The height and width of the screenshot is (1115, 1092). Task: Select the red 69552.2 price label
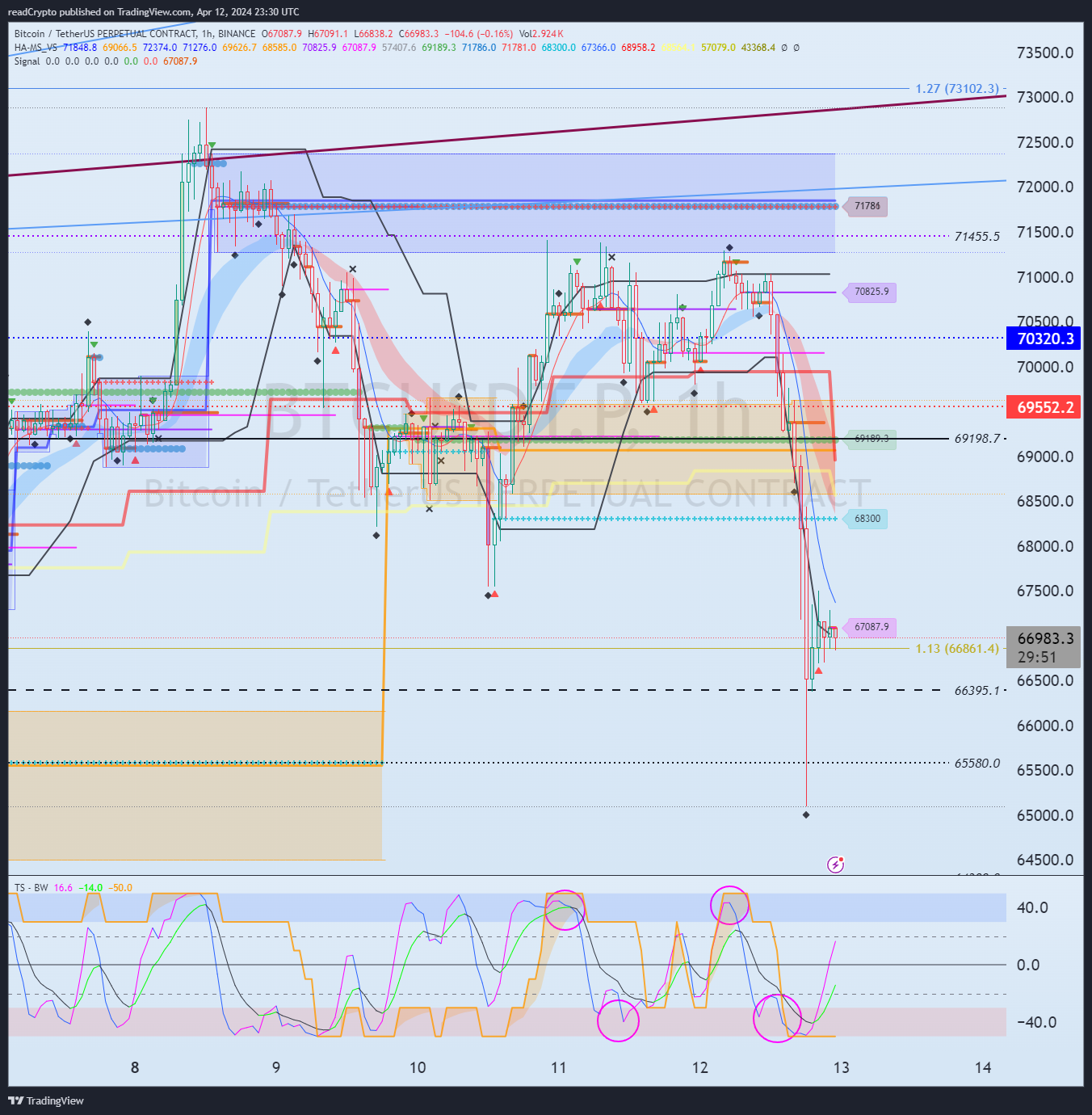pyautogui.click(x=1044, y=407)
